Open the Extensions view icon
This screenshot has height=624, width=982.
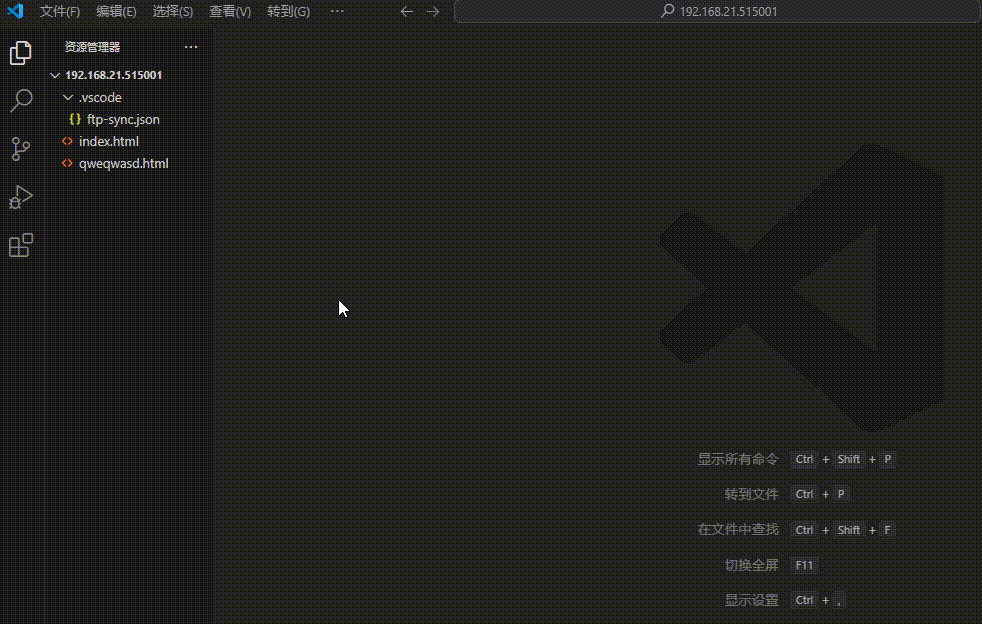pyautogui.click(x=21, y=245)
